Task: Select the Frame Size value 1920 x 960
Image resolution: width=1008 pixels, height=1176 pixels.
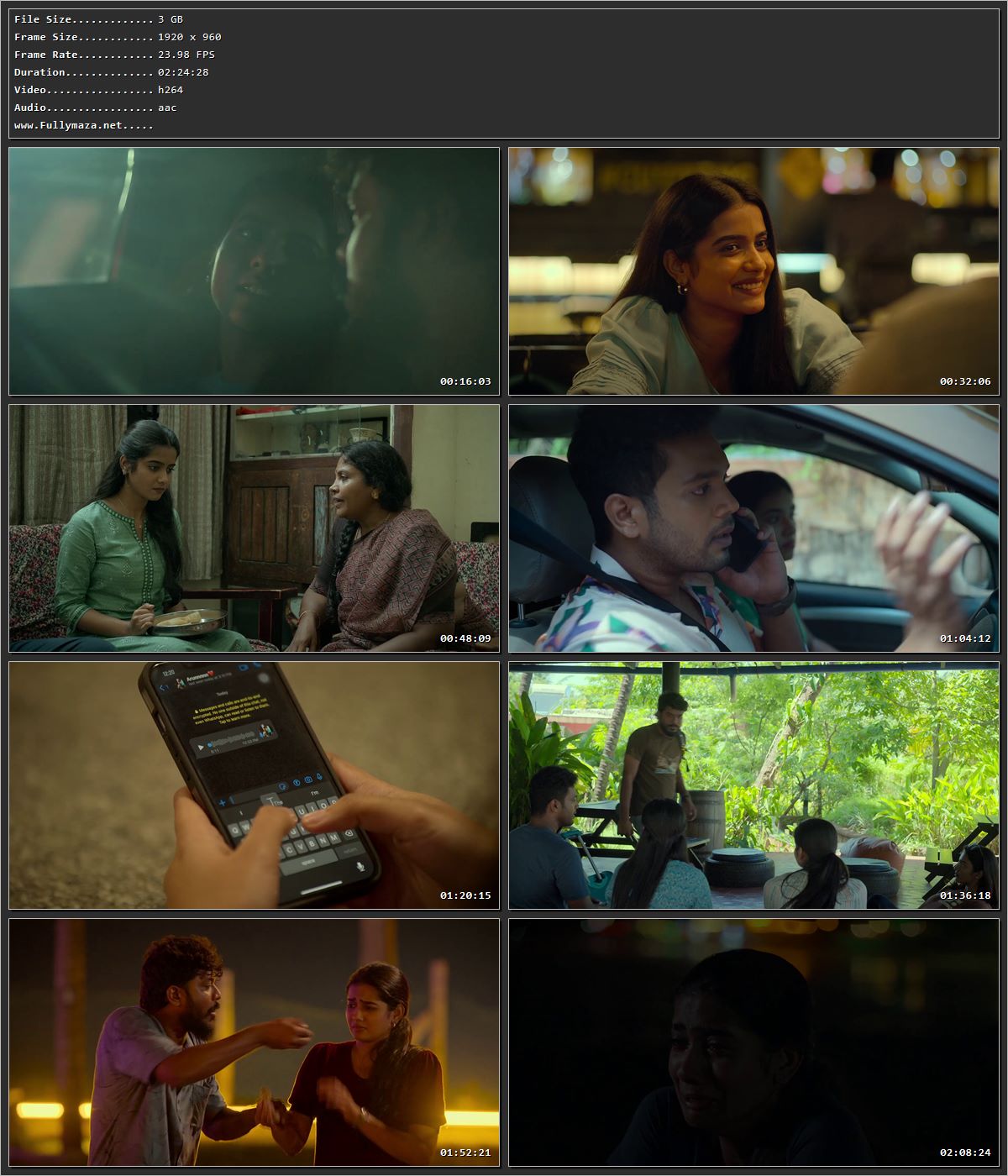Action: point(190,37)
